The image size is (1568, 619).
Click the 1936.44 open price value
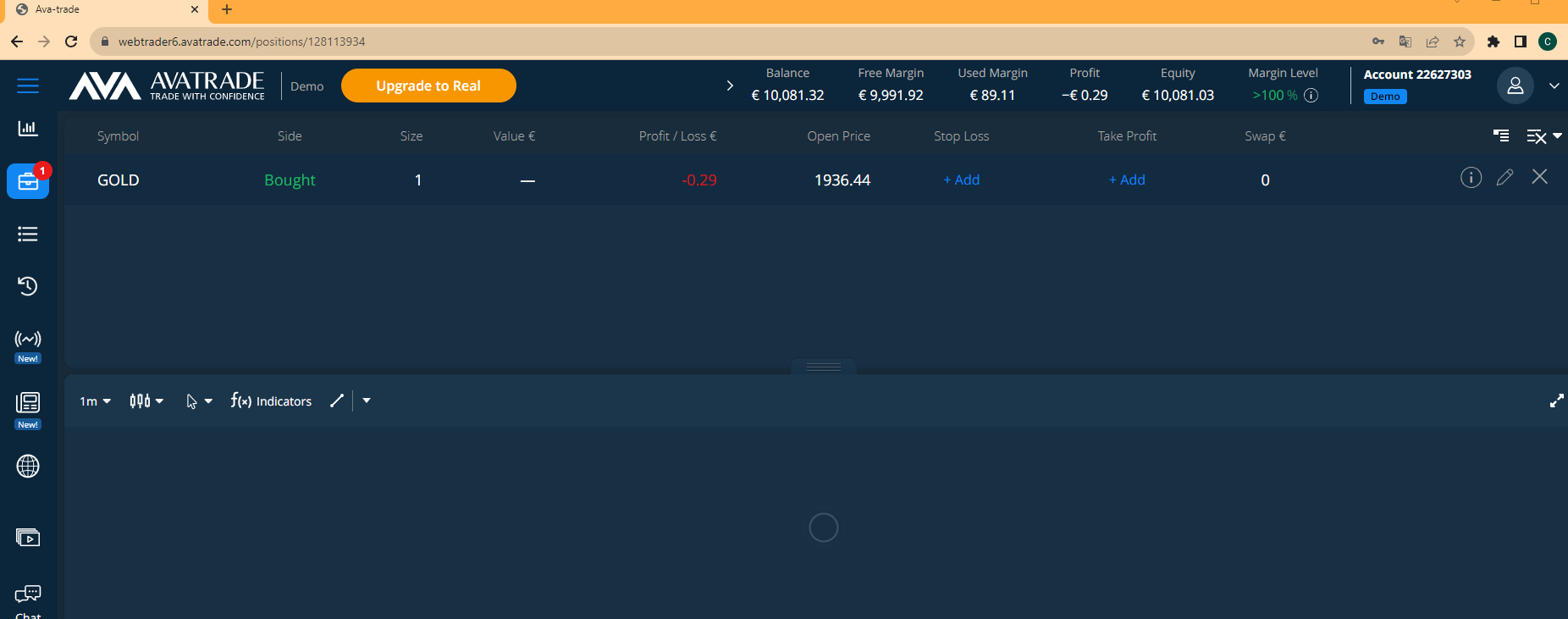coord(842,180)
